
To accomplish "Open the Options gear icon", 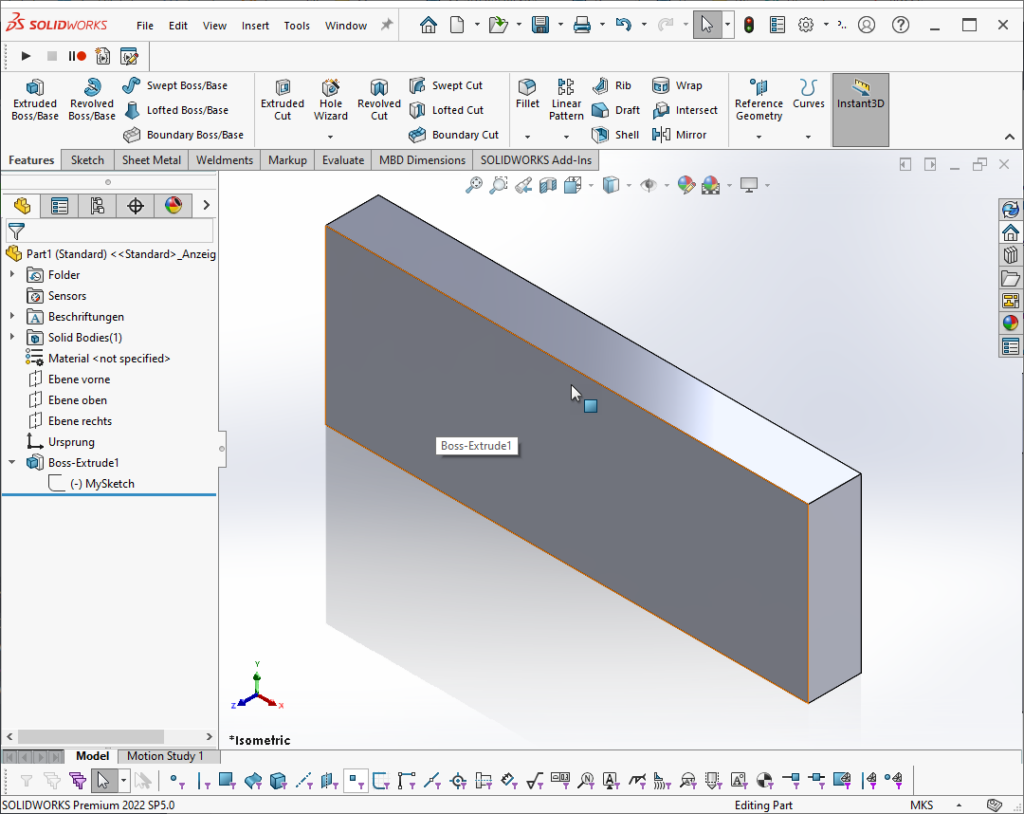I will [806, 25].
